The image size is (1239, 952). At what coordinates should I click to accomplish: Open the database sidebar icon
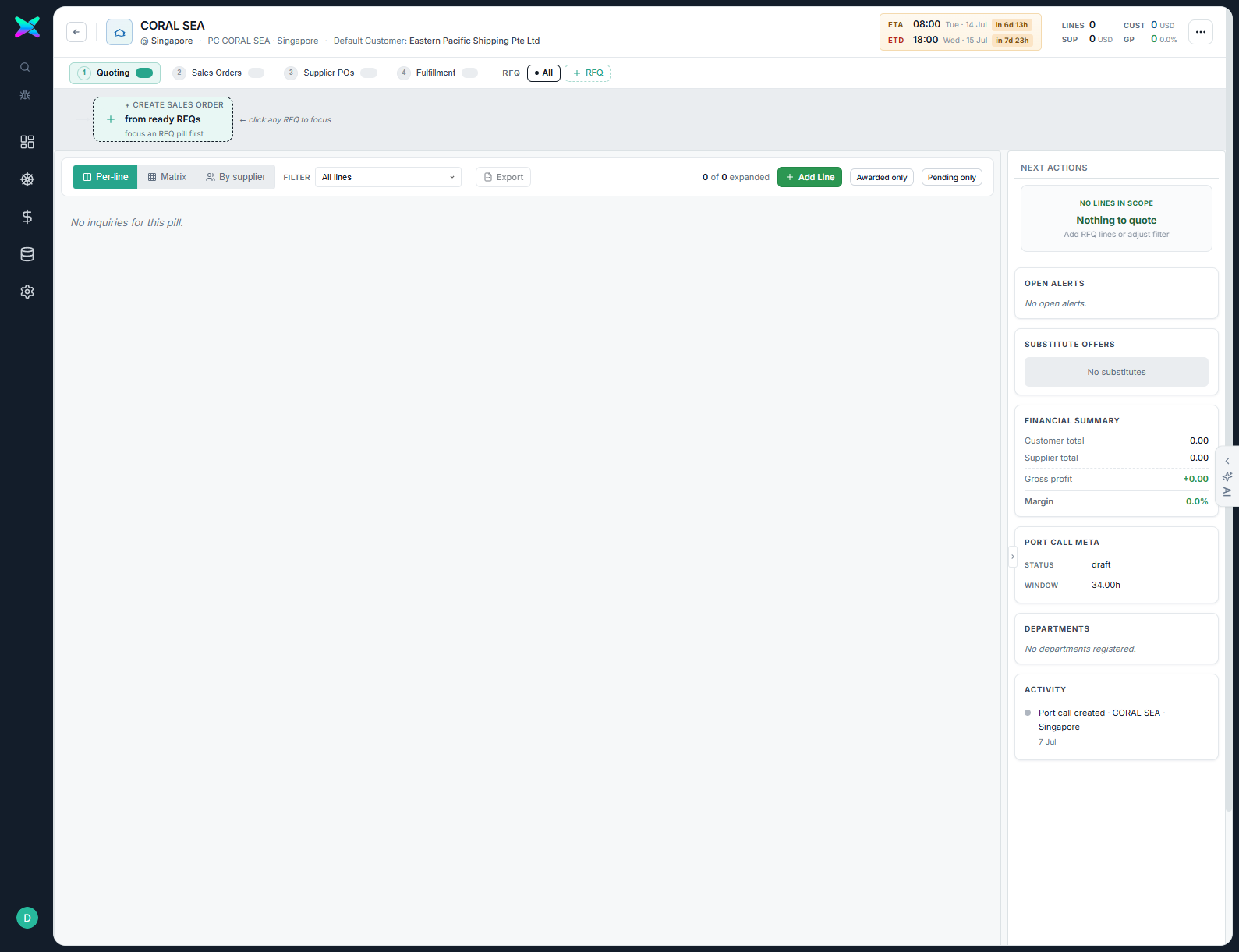pos(27,254)
